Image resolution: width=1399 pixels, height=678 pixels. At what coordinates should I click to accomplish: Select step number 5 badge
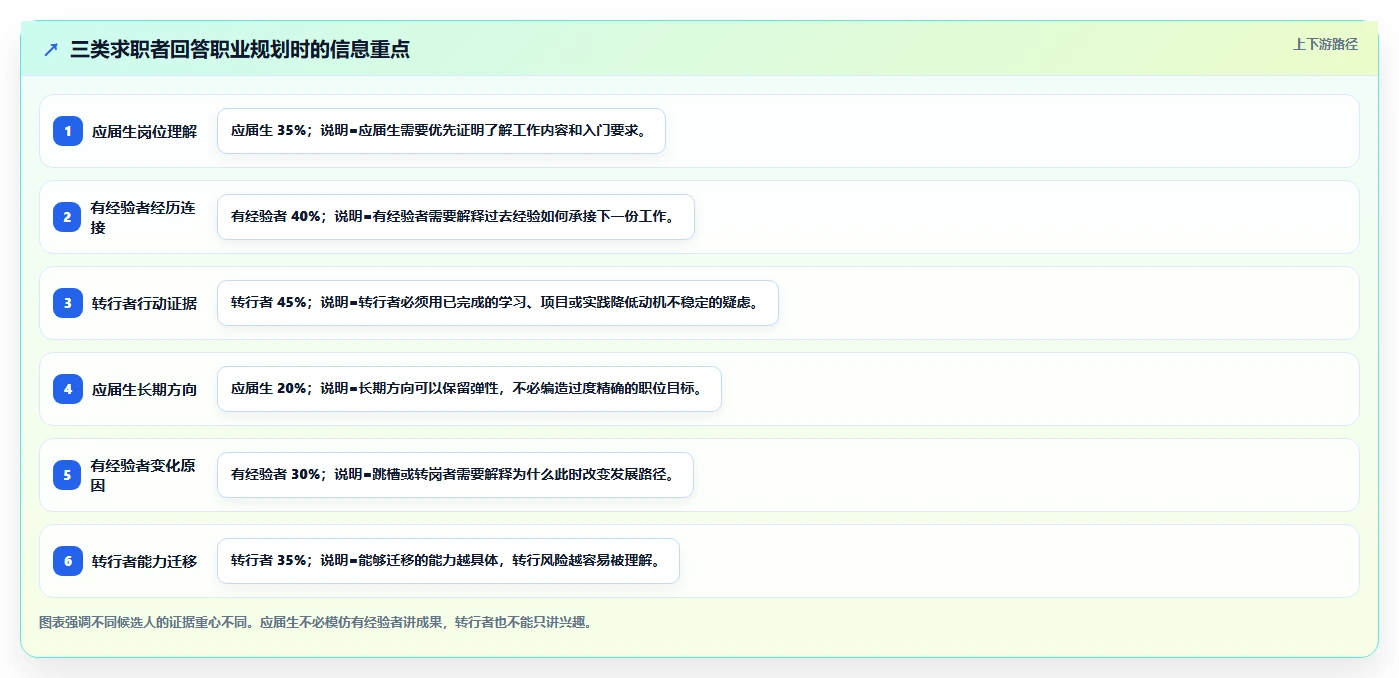click(x=68, y=475)
